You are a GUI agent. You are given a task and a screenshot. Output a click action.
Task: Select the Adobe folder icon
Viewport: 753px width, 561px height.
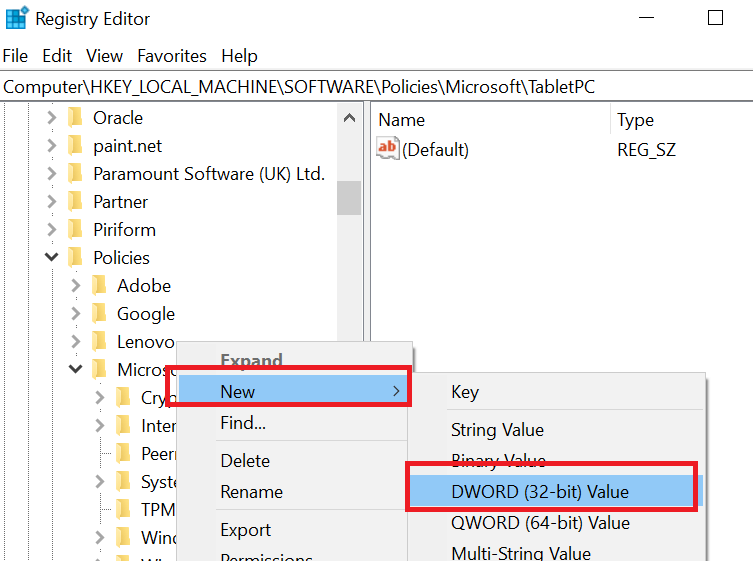tap(99, 285)
